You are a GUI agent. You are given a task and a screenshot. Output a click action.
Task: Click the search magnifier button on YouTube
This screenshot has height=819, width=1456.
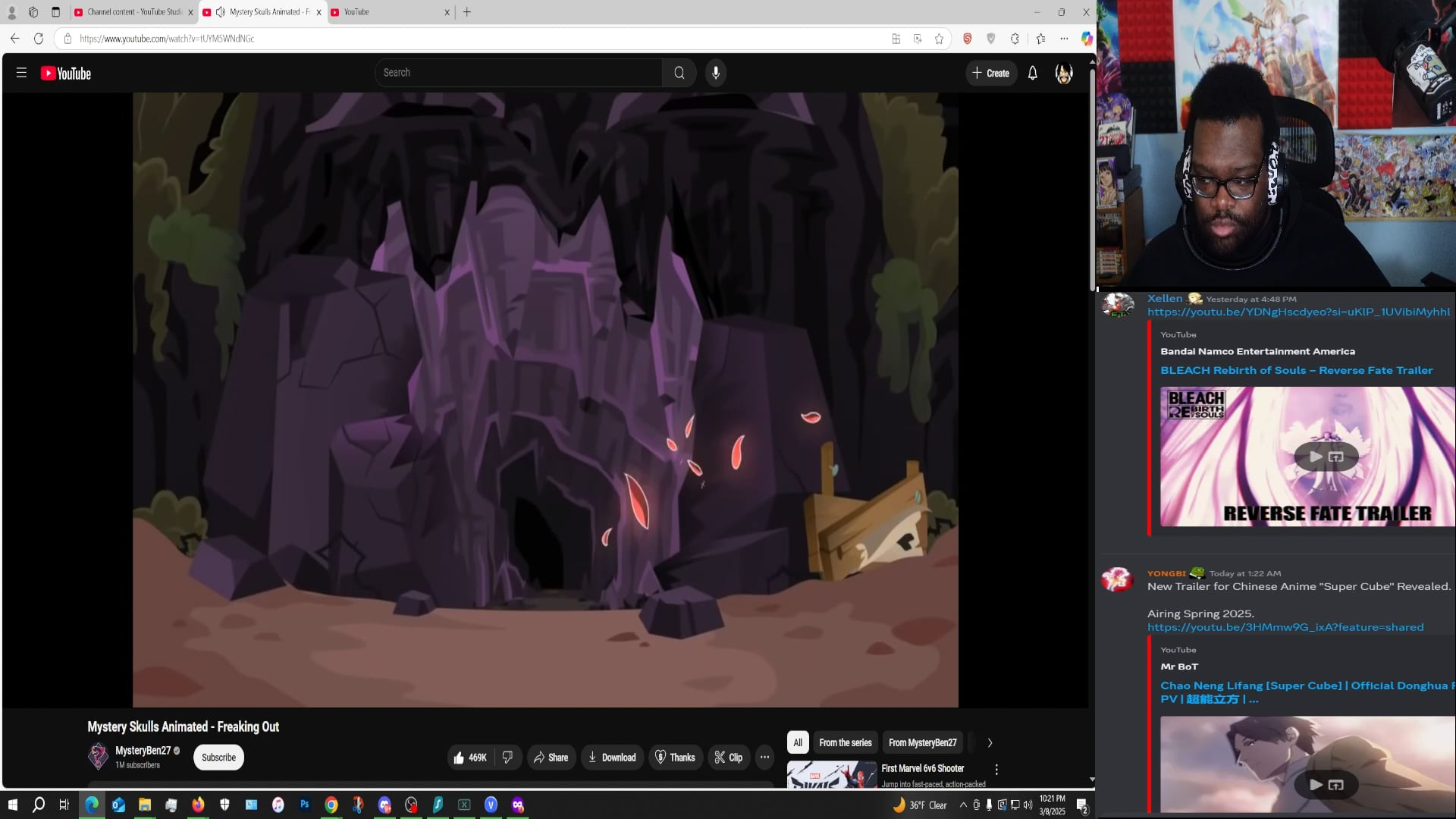click(679, 73)
